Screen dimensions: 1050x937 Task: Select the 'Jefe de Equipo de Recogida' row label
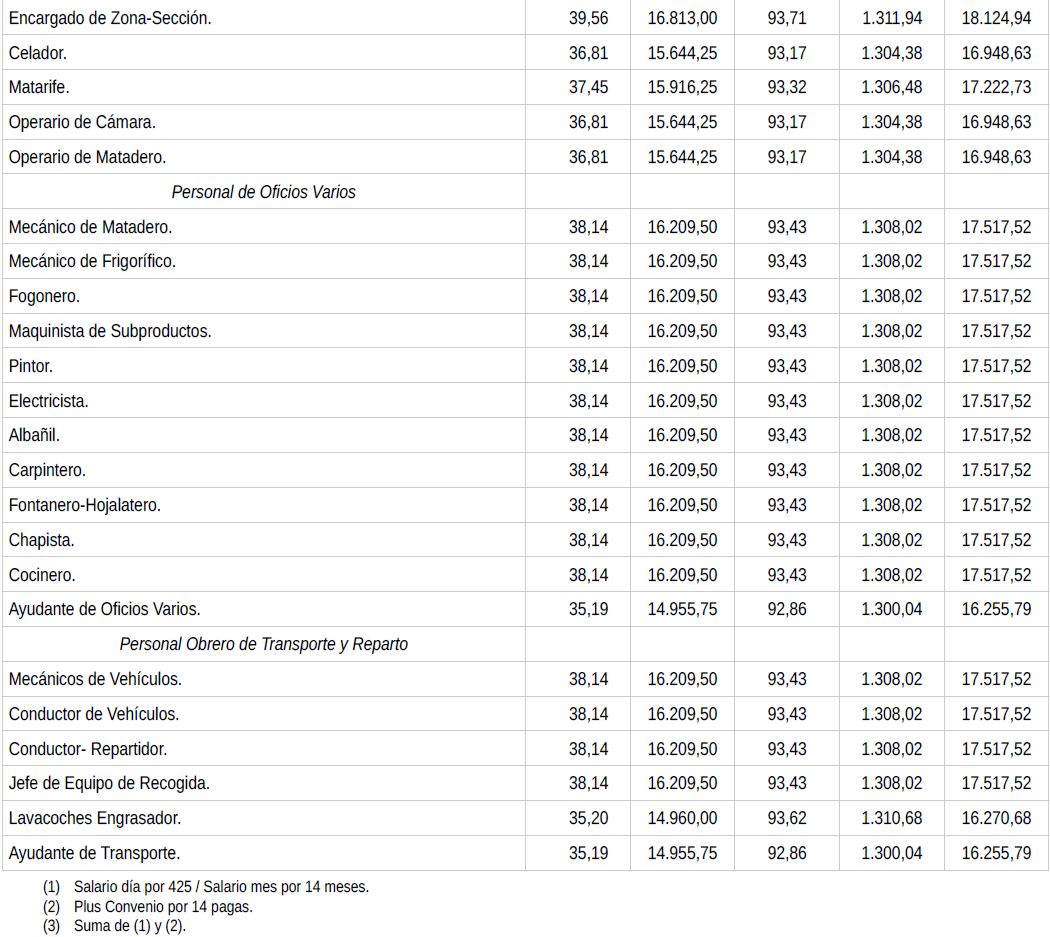(109, 783)
